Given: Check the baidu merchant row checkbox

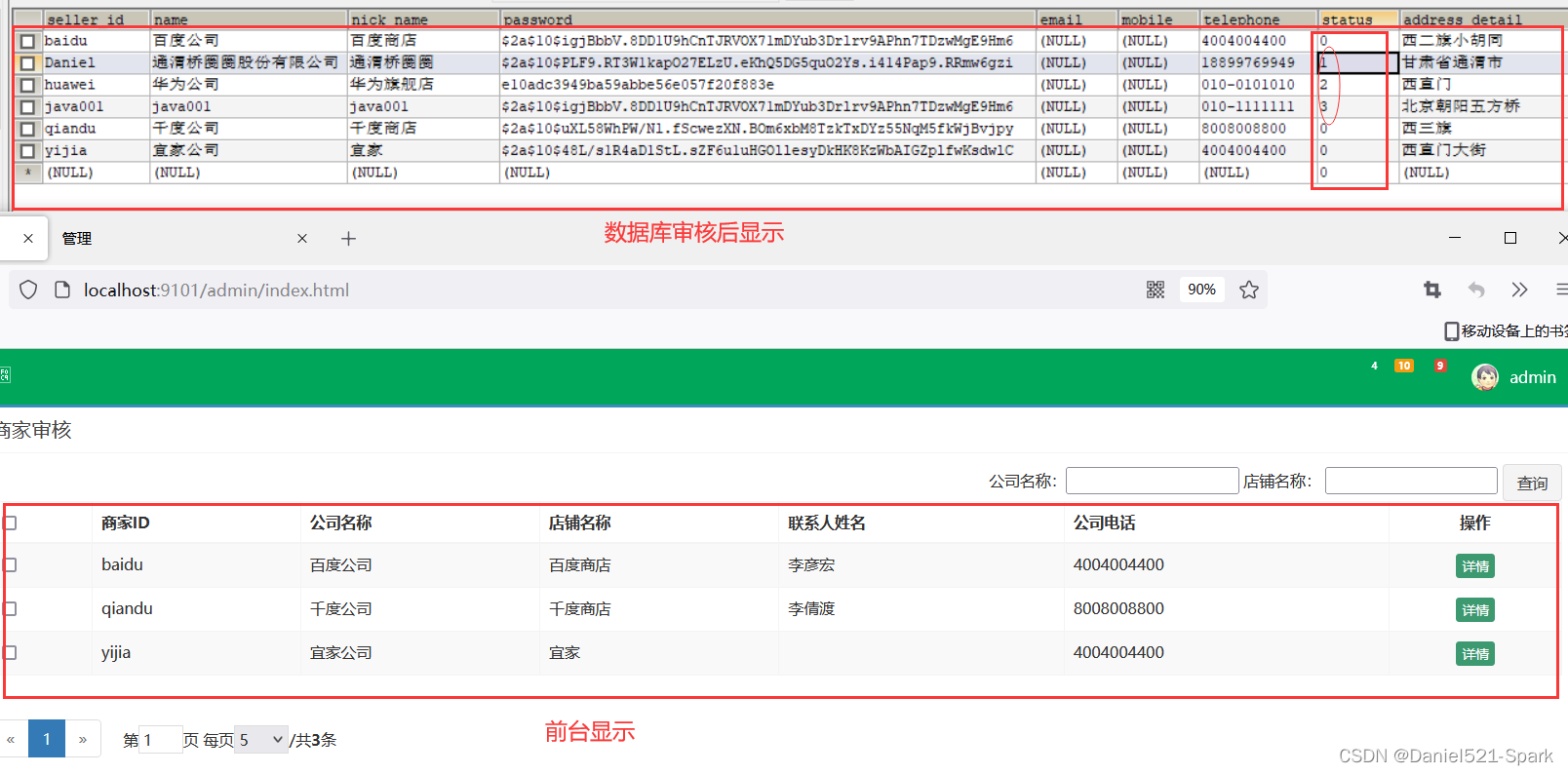Looking at the screenshot, I should [x=10, y=564].
